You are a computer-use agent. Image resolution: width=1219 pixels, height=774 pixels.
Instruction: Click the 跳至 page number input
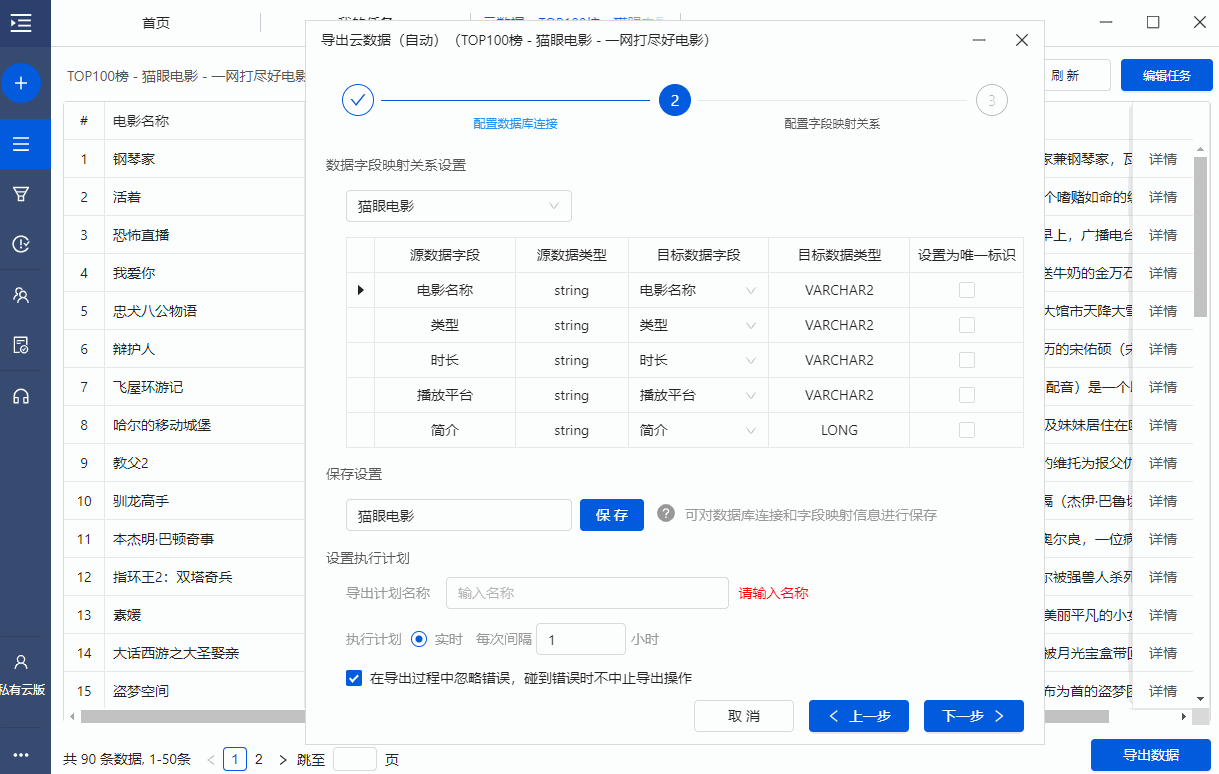coord(355,759)
